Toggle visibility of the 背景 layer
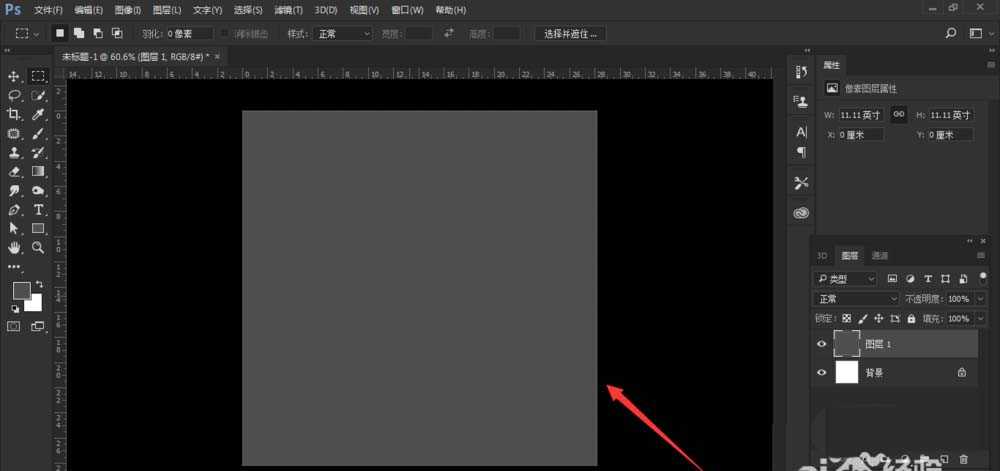Image resolution: width=1000 pixels, height=471 pixels. [x=822, y=372]
